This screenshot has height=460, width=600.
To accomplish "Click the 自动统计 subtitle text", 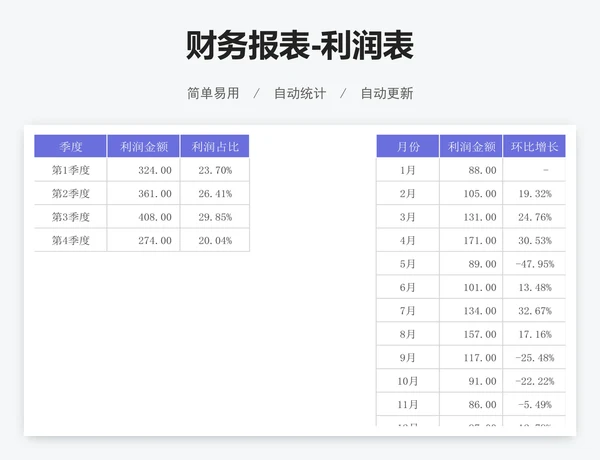I will point(300,93).
